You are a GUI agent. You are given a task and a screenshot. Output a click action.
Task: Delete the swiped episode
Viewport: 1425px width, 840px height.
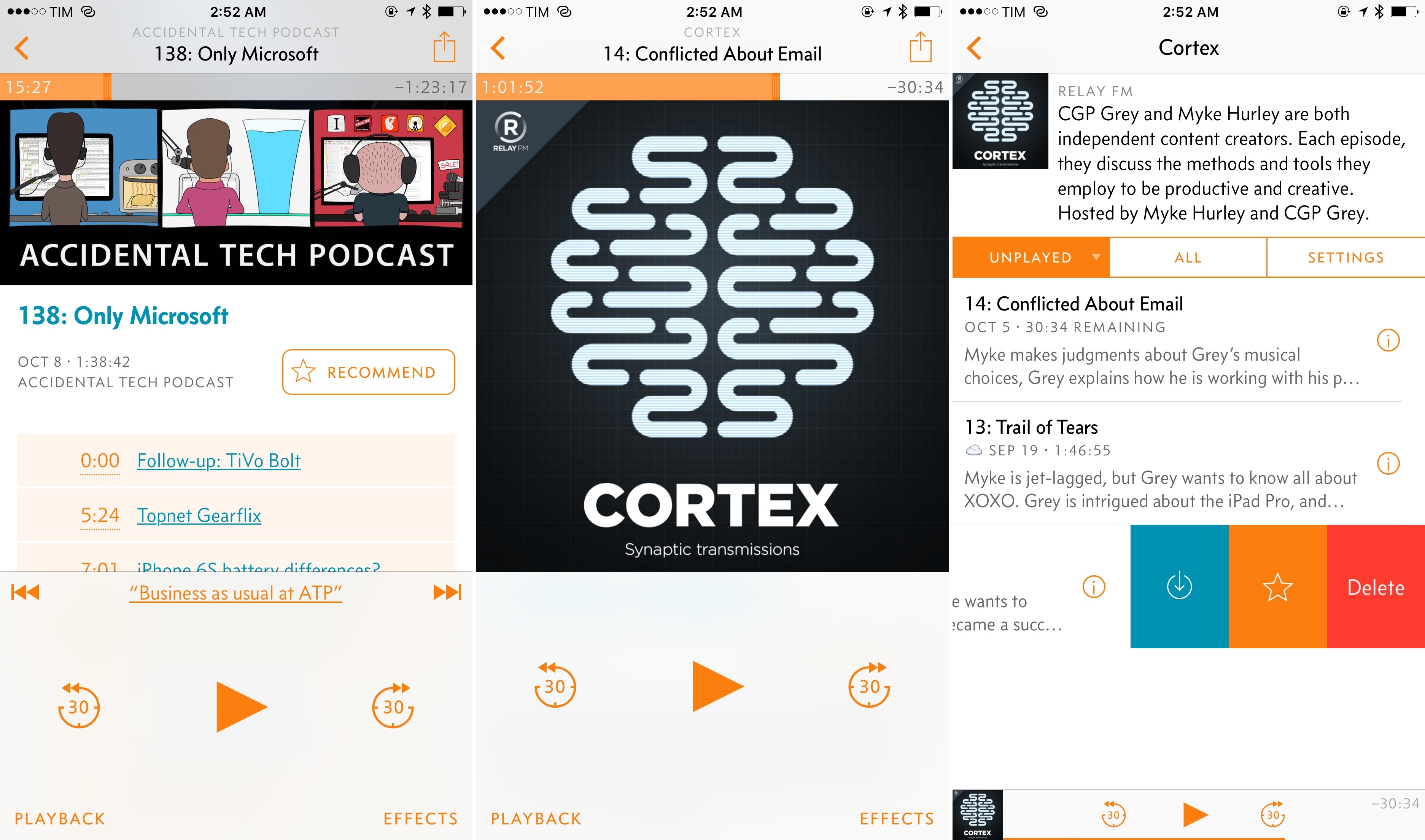(x=1375, y=587)
